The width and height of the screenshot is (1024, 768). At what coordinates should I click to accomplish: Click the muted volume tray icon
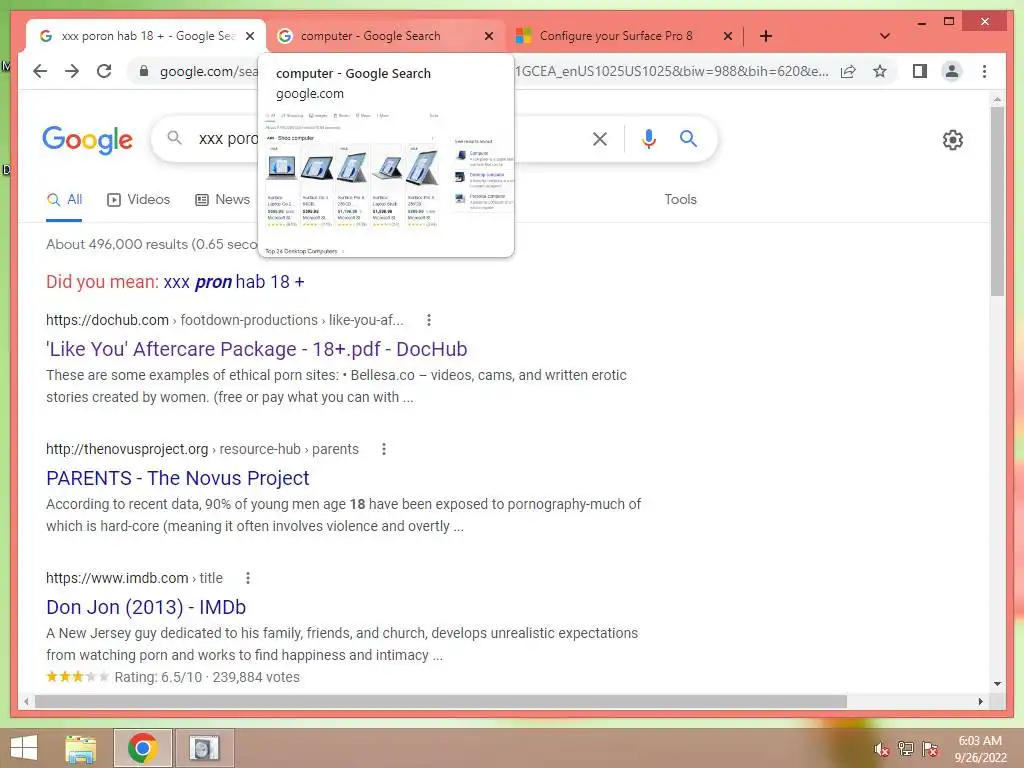click(882, 749)
